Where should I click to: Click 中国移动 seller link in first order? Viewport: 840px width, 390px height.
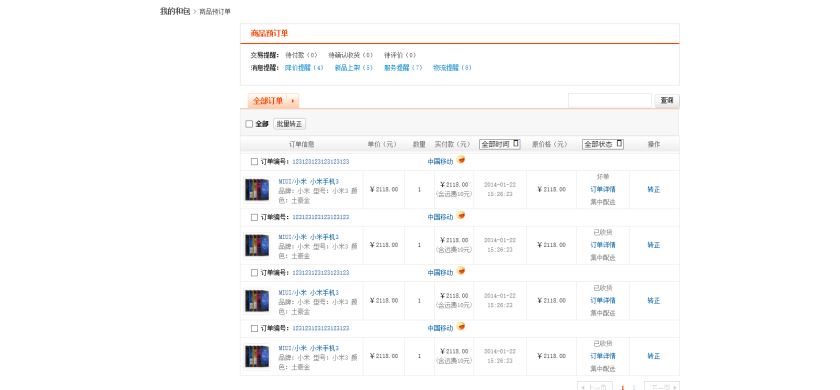click(440, 161)
